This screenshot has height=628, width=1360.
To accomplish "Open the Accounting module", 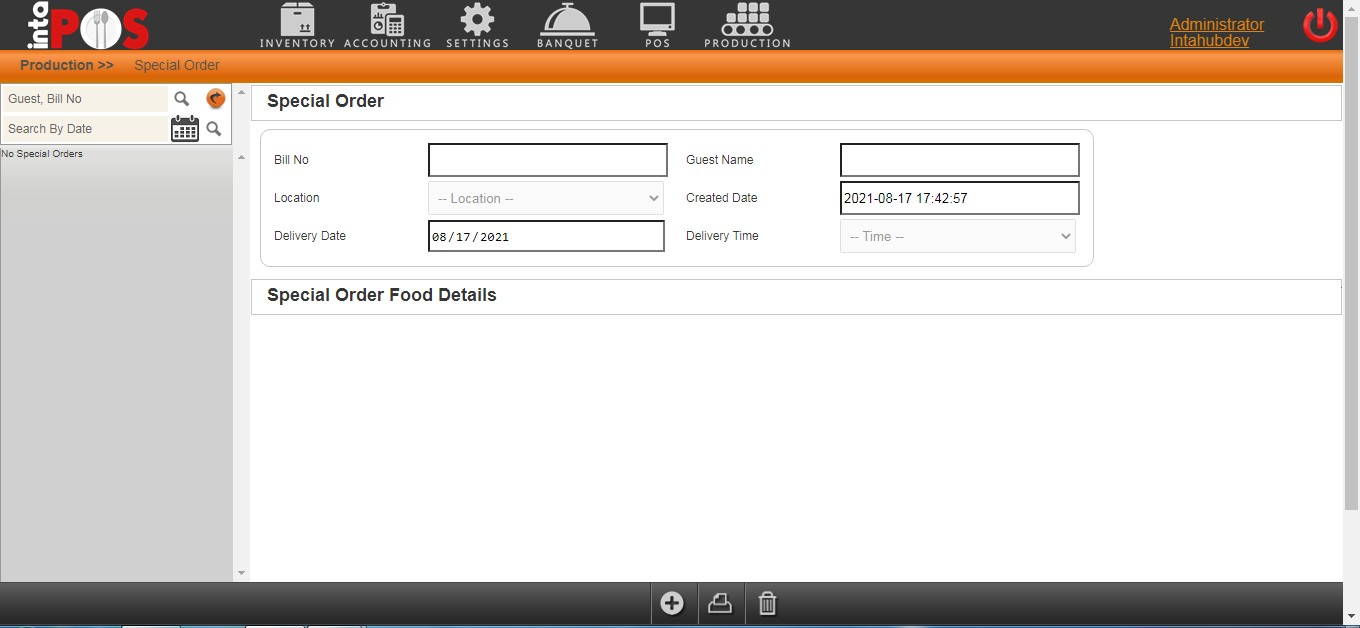I will click(x=387, y=26).
